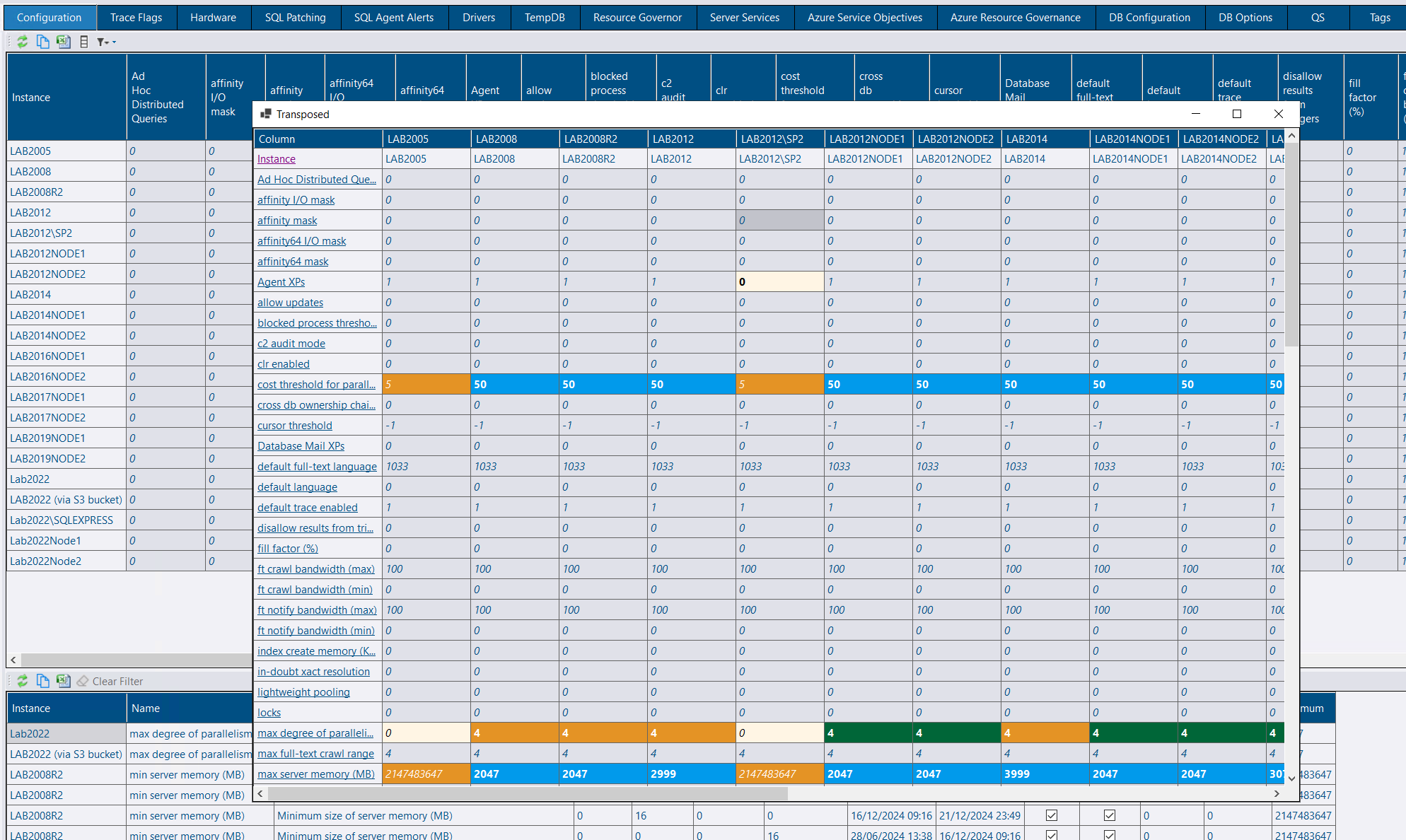Viewport: 1406px width, 840px height.
Task: Click the cursor threshold link
Action: (x=295, y=426)
